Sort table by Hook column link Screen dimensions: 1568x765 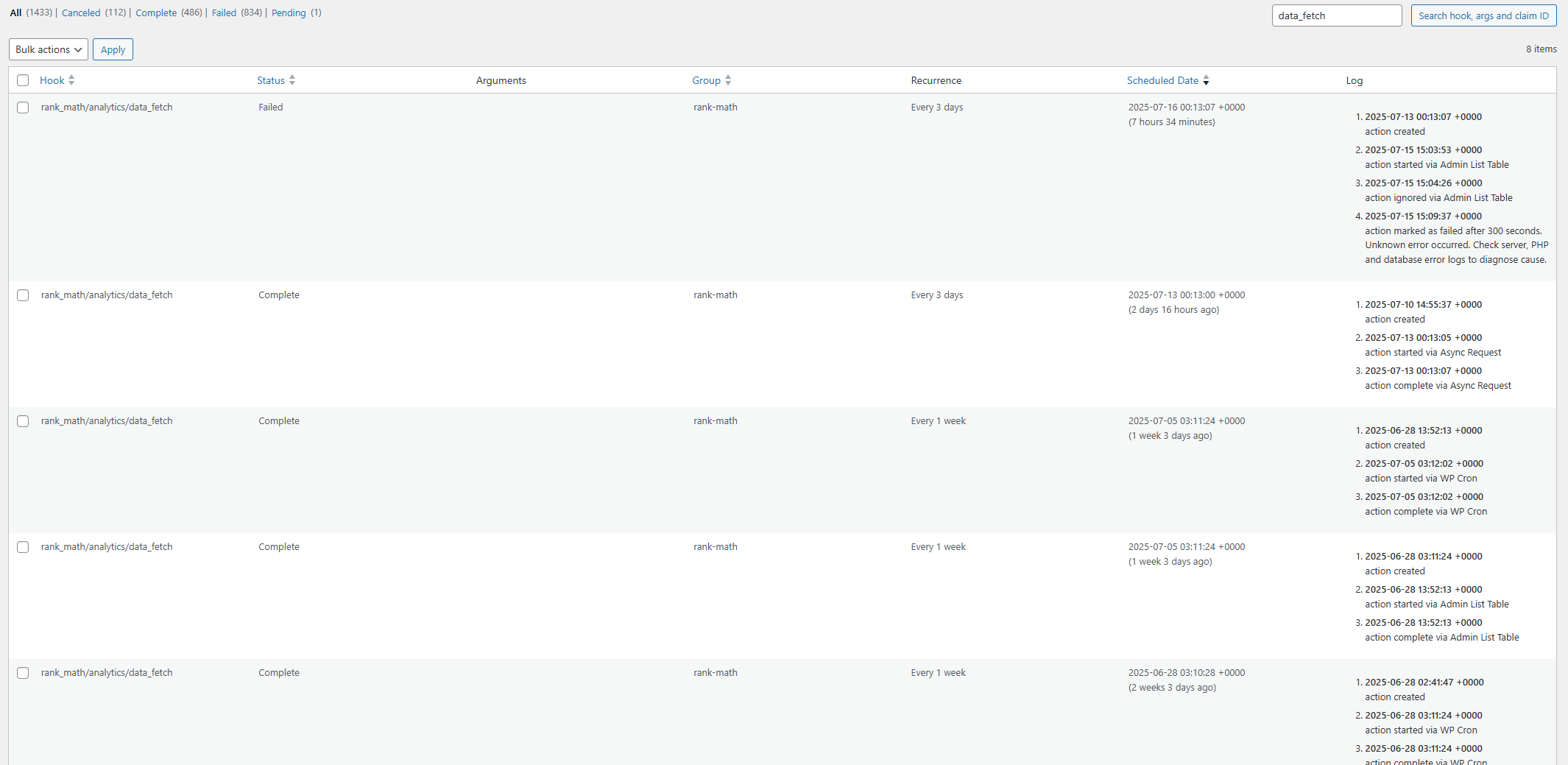pos(52,80)
